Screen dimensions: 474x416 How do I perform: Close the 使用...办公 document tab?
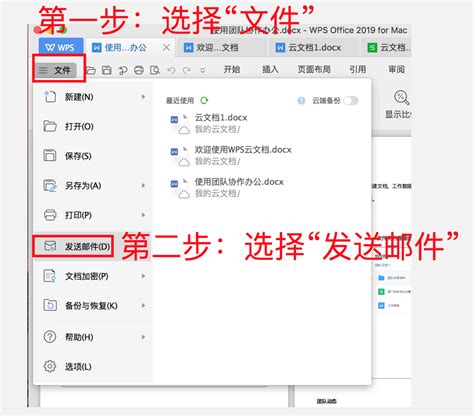tap(166, 48)
